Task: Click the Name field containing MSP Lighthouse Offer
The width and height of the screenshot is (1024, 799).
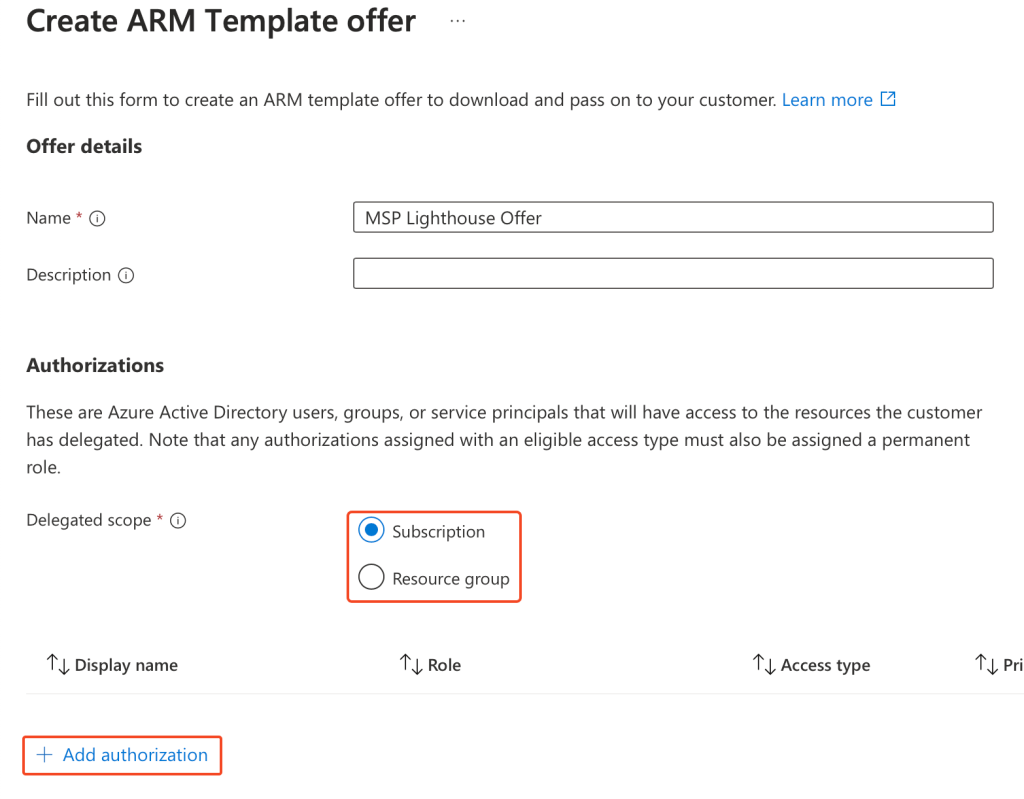Action: 672,218
